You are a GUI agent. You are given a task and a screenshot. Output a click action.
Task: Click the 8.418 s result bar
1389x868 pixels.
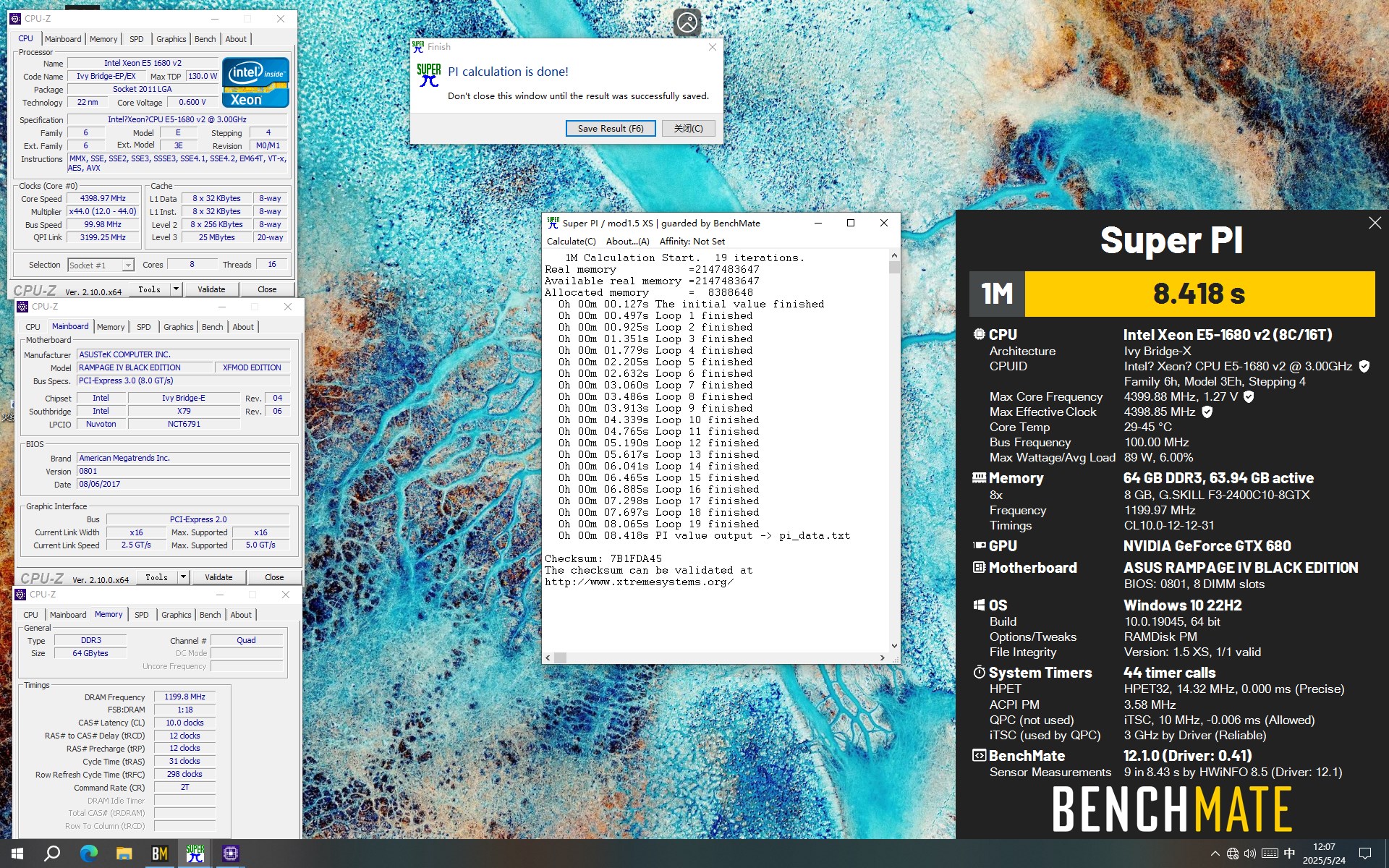1199,294
